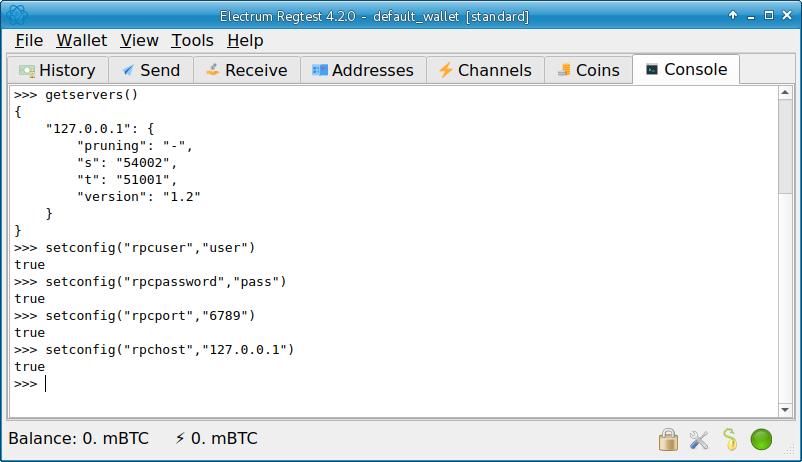Click the password lock icon in status bar
Image resolution: width=802 pixels, height=462 pixels.
pyautogui.click(x=668, y=439)
